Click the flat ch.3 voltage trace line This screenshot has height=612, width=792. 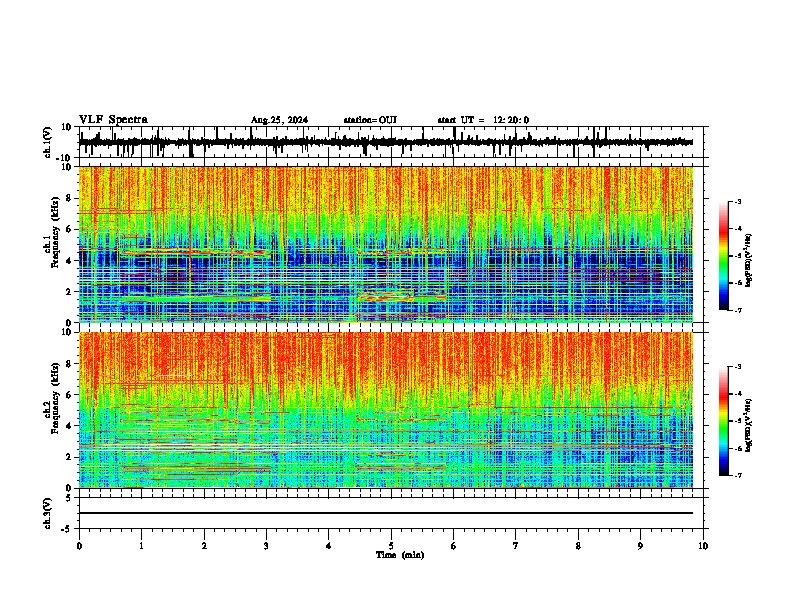coord(386,513)
